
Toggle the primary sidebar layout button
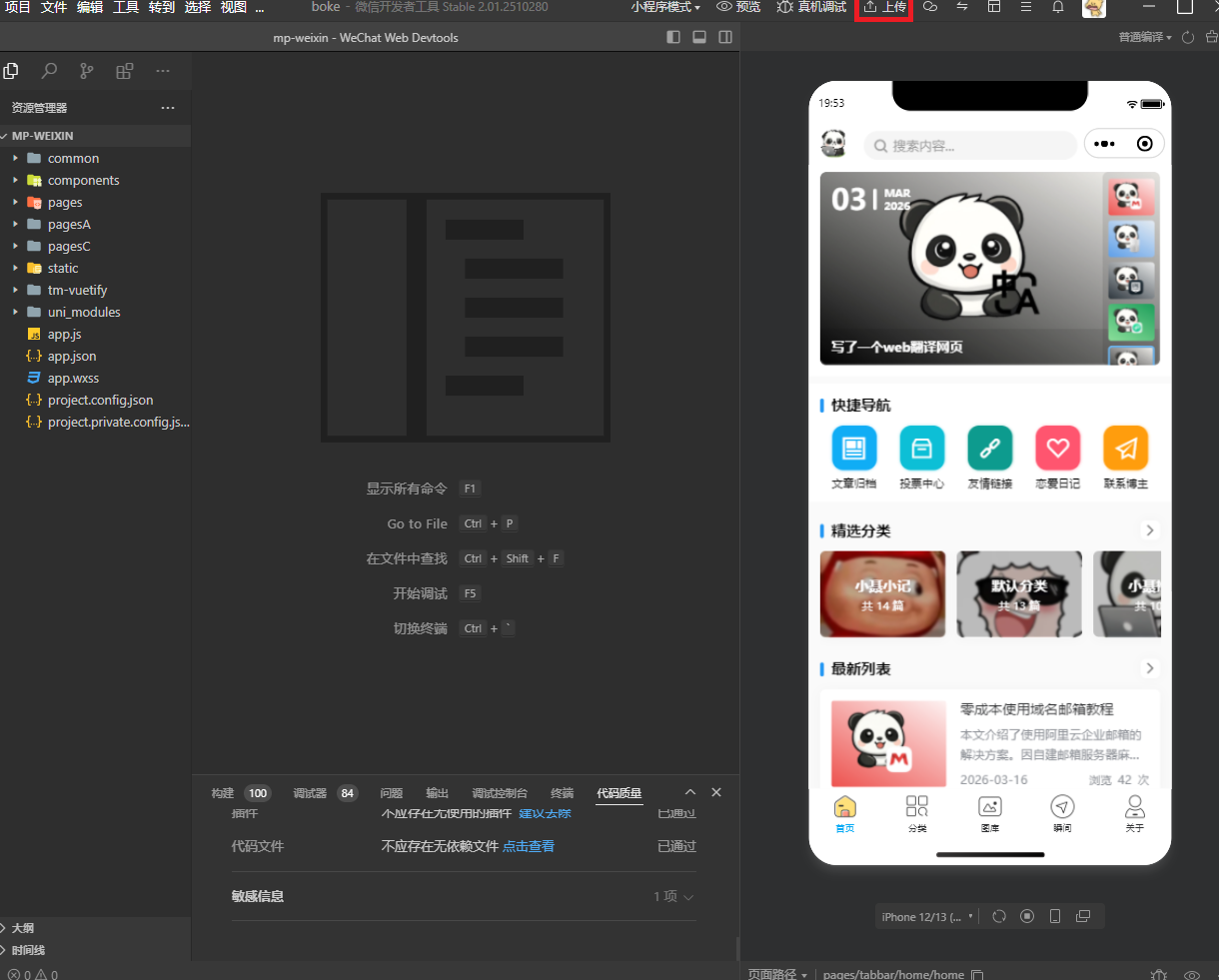[x=673, y=37]
